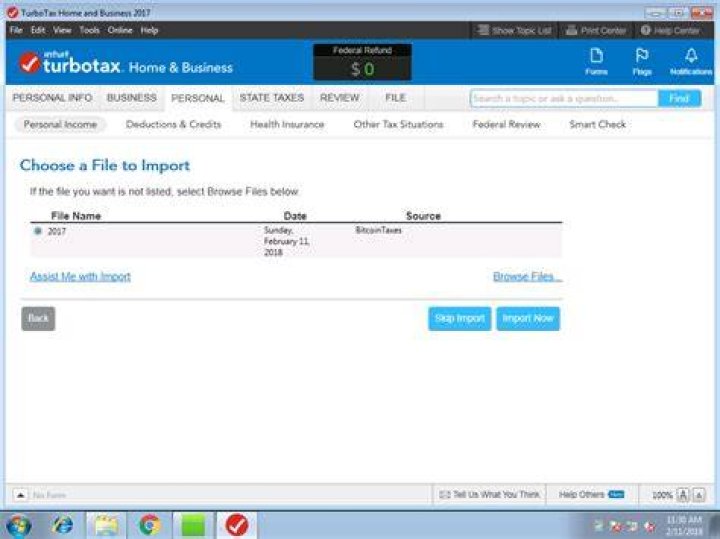The image size is (720, 539).
Task: Launch Chrome from the taskbar
Action: pos(149,525)
